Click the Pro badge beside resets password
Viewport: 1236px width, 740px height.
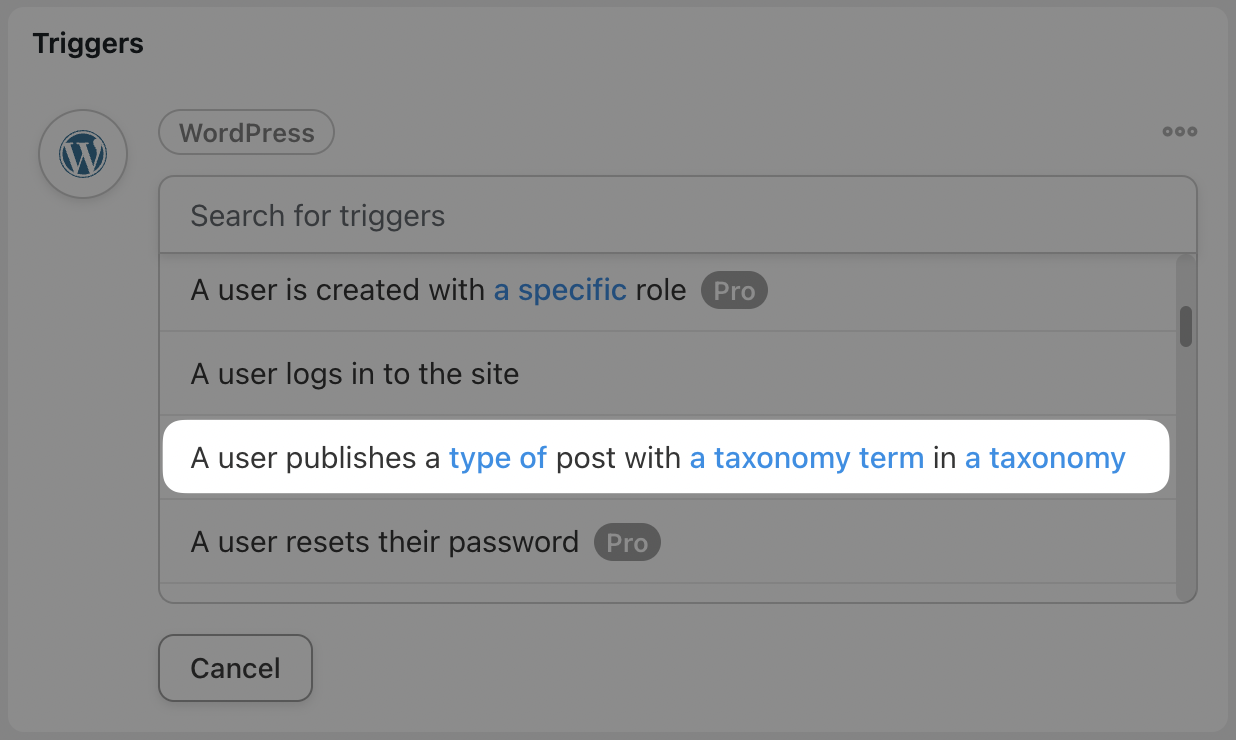click(x=627, y=542)
